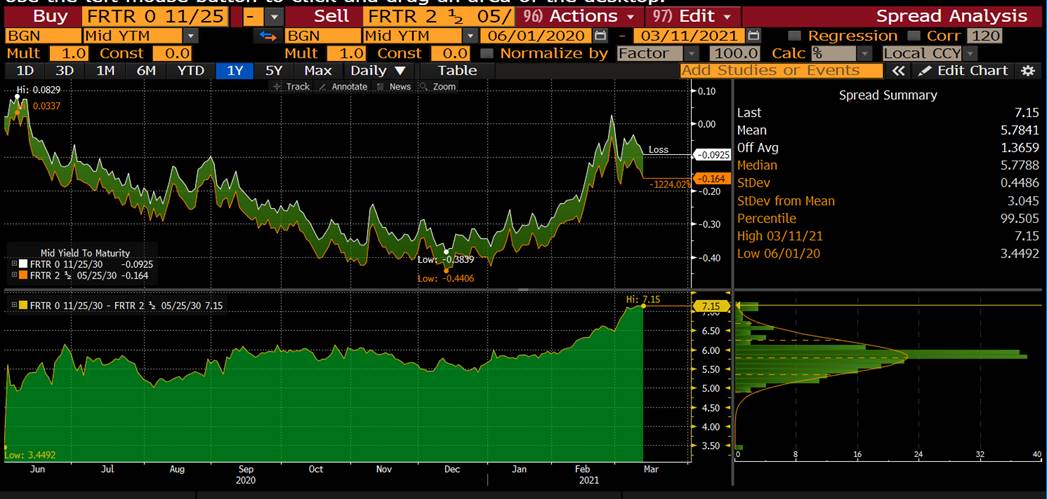The height and width of the screenshot is (499, 1047).
Task: Click the High 03/11/21 summary row
Action: tap(888, 236)
